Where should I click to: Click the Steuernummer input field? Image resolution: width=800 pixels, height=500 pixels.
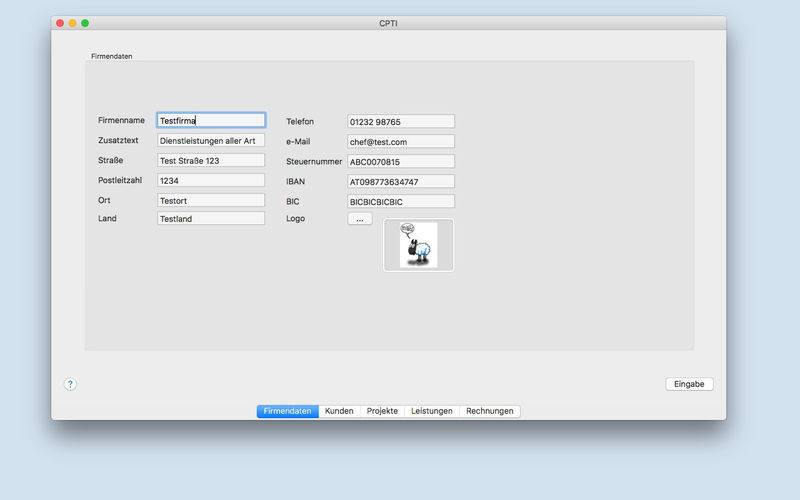tap(401, 161)
